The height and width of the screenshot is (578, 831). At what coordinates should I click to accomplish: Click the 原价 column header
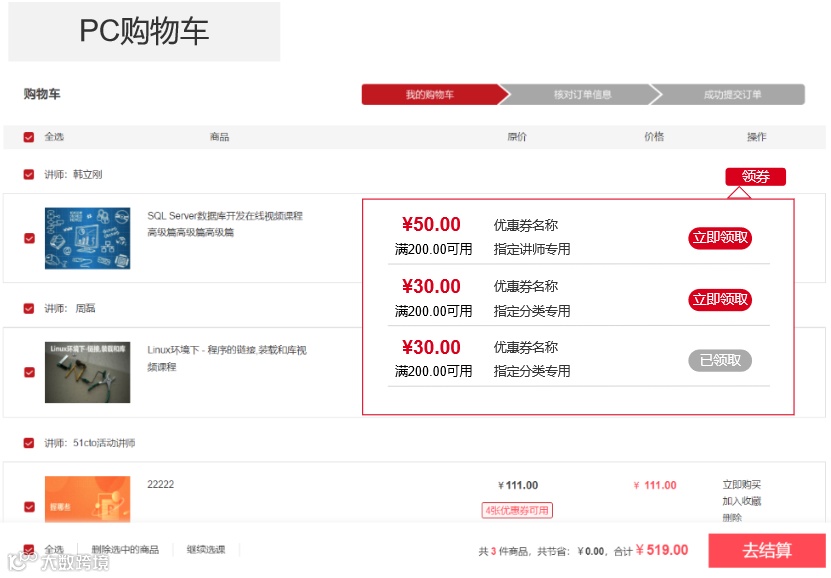[x=517, y=137]
